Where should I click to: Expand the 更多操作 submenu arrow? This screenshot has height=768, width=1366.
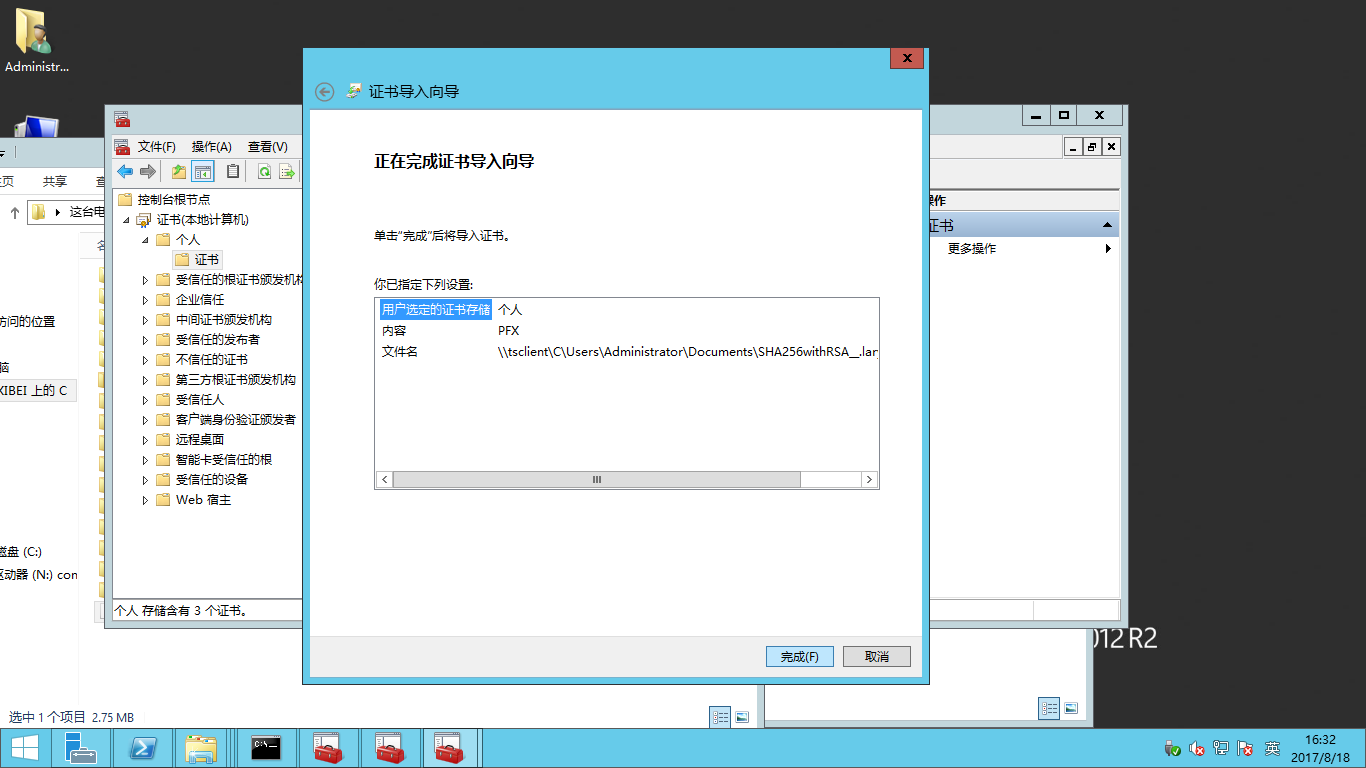[x=1108, y=249]
